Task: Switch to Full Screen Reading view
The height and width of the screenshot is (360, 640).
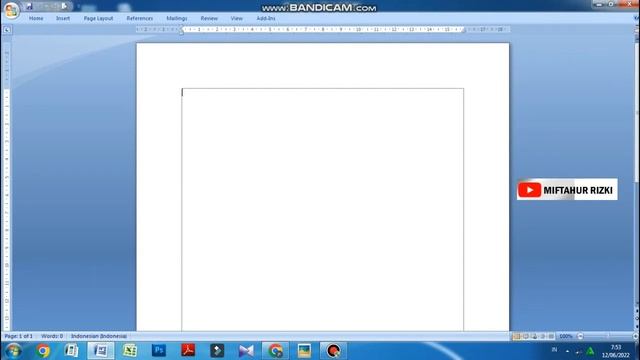Action: tap(526, 336)
